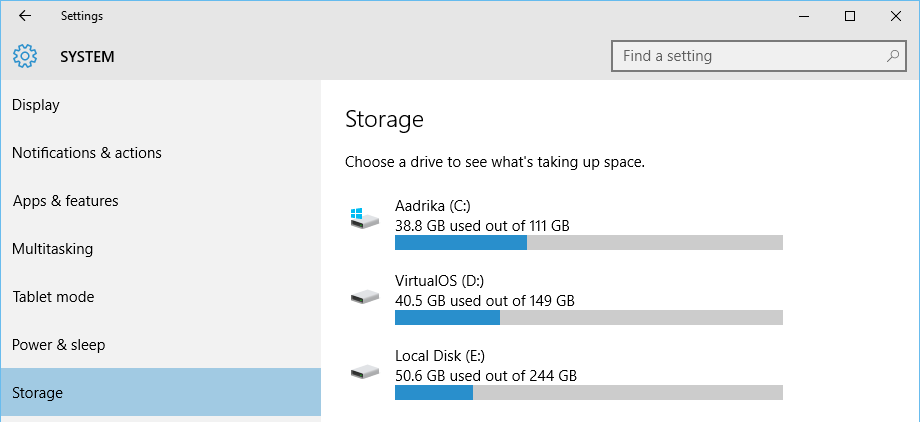Open the Display settings page
This screenshot has height=422, width=920.
161,104
